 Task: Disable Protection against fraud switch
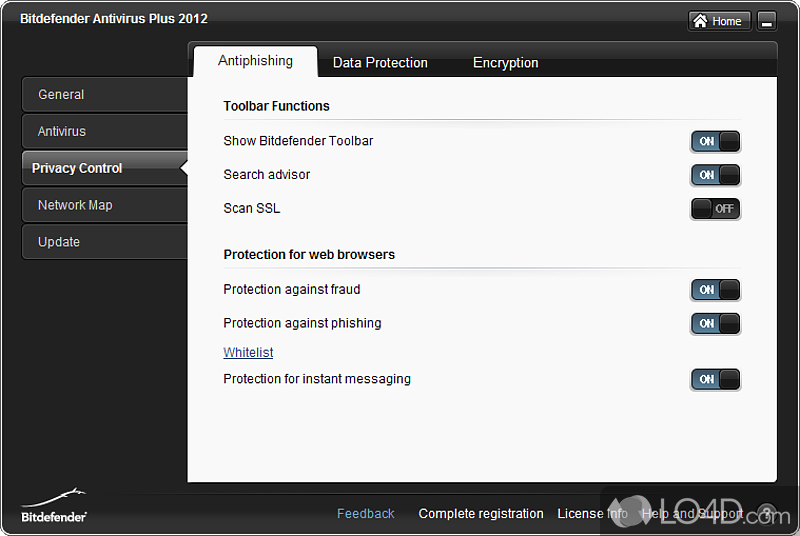[x=716, y=290]
